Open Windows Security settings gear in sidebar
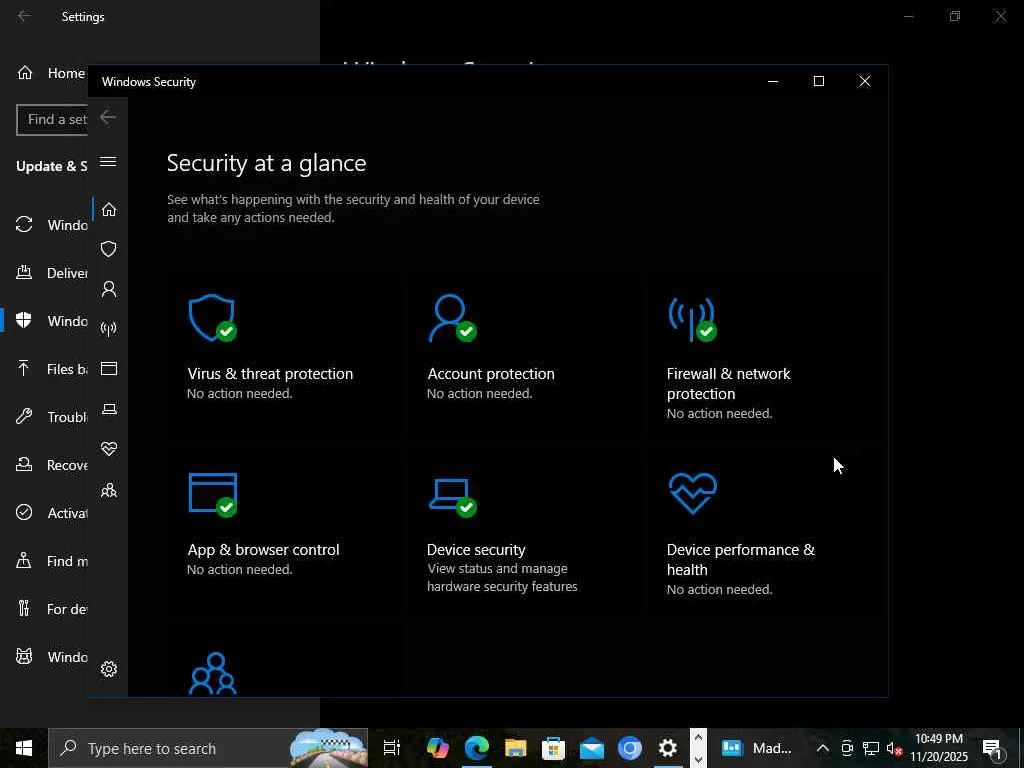The height and width of the screenshot is (768, 1024). coord(109,669)
